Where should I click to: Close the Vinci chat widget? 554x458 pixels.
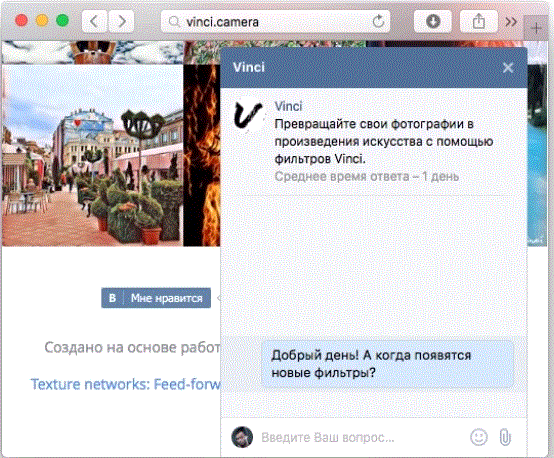[508, 67]
